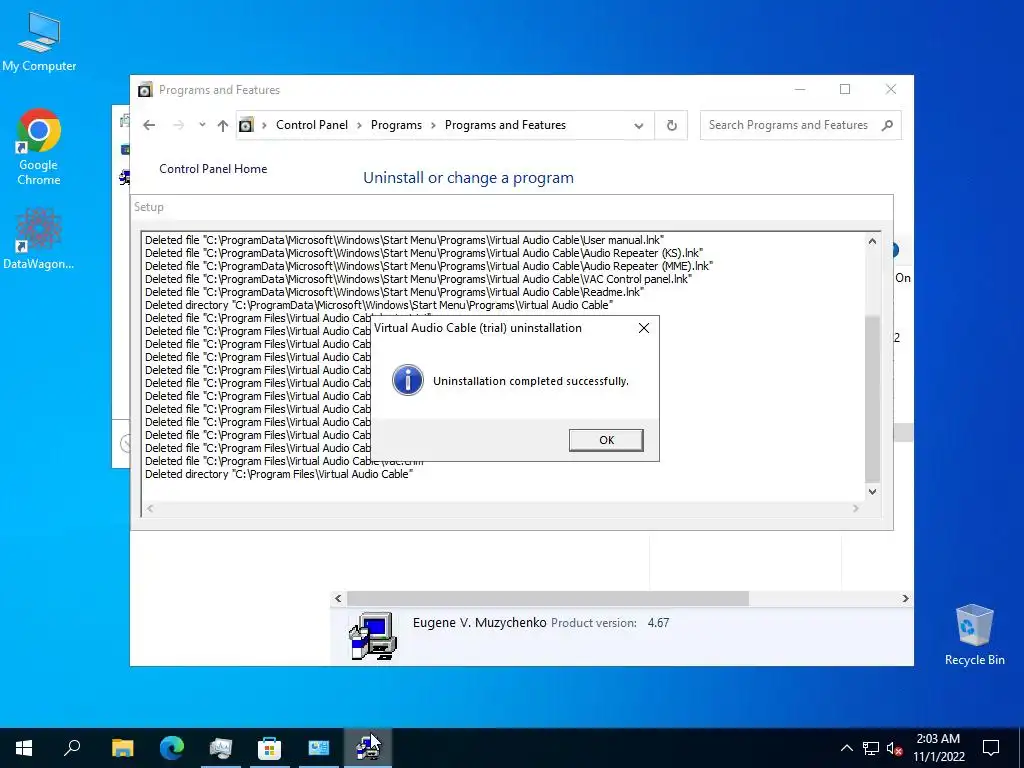Click OK in uninstallation dialog
Screen dimensions: 1024x768
606,440
